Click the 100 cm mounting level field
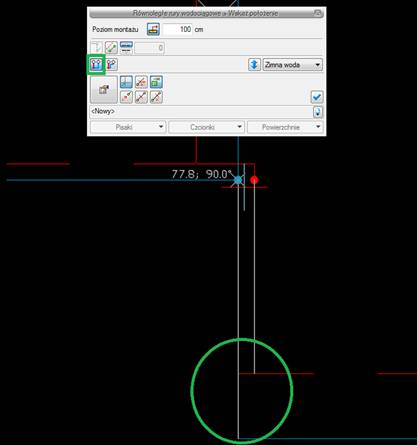The image size is (417, 445). (x=177, y=29)
